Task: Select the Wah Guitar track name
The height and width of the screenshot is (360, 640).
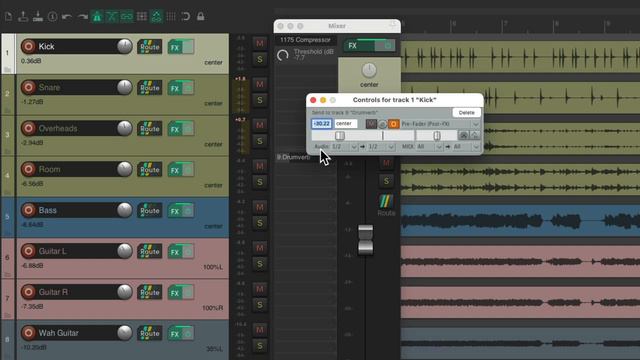Action: coord(58,333)
